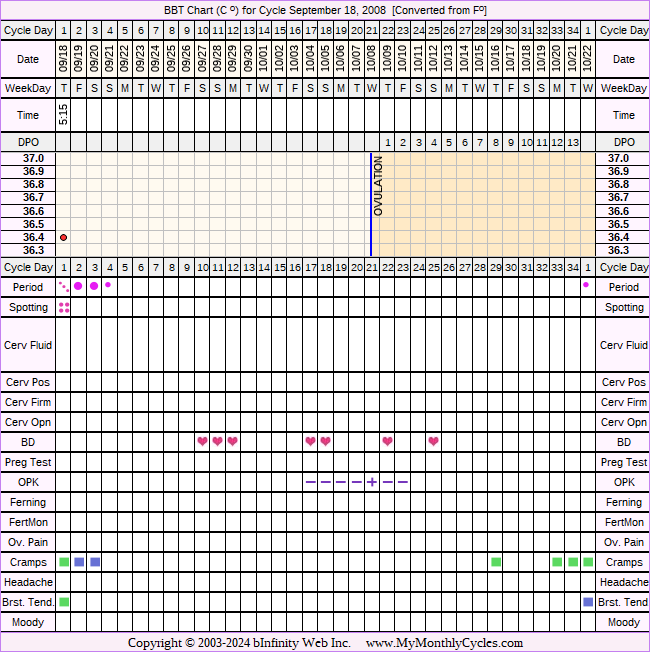Click the green breast tenderness square on day 1

pos(64,602)
